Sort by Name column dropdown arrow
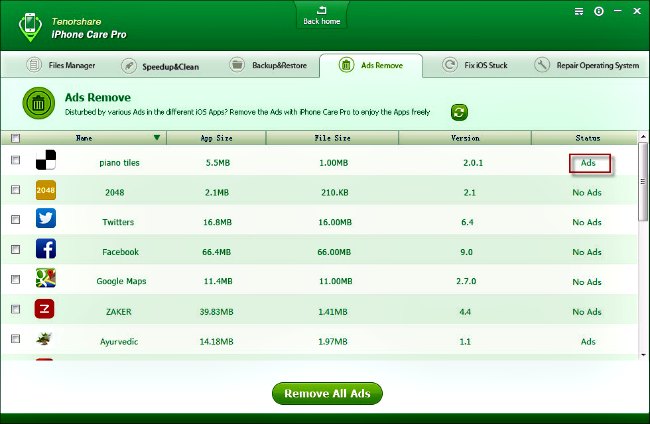Image resolution: width=650 pixels, height=424 pixels. pyautogui.click(x=157, y=138)
